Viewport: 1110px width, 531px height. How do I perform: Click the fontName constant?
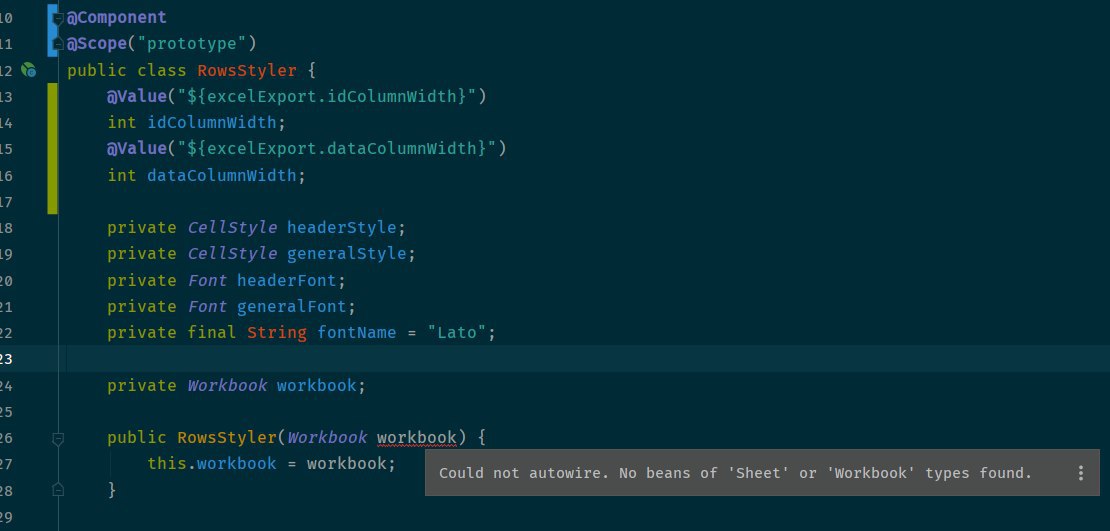pyautogui.click(x=356, y=332)
